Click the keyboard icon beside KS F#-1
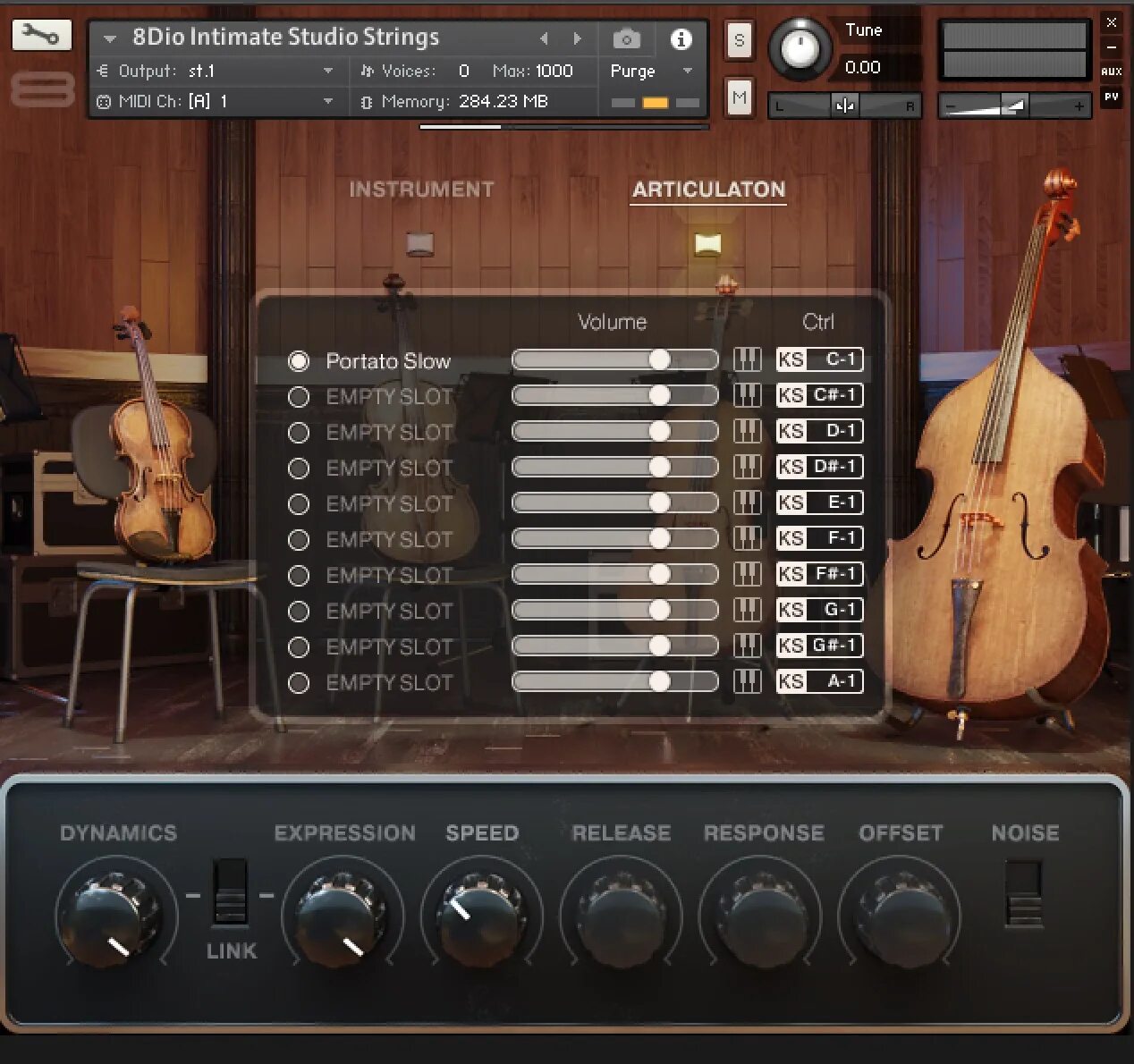The height and width of the screenshot is (1064, 1134). pos(747,574)
